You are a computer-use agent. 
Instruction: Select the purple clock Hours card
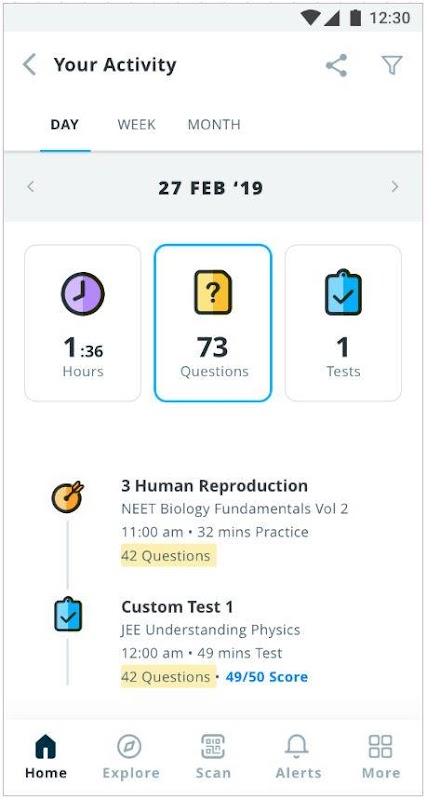(83, 323)
